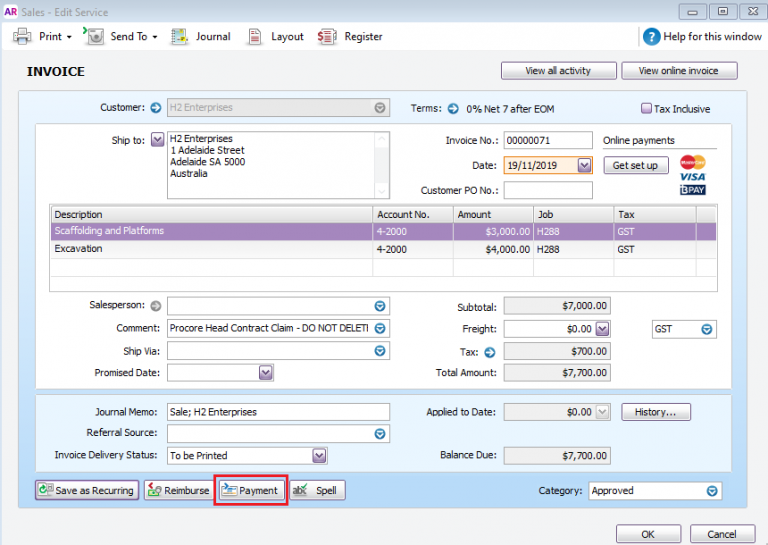Open the Category selection dropdown
Screen dimensions: 768x545
click(712, 491)
